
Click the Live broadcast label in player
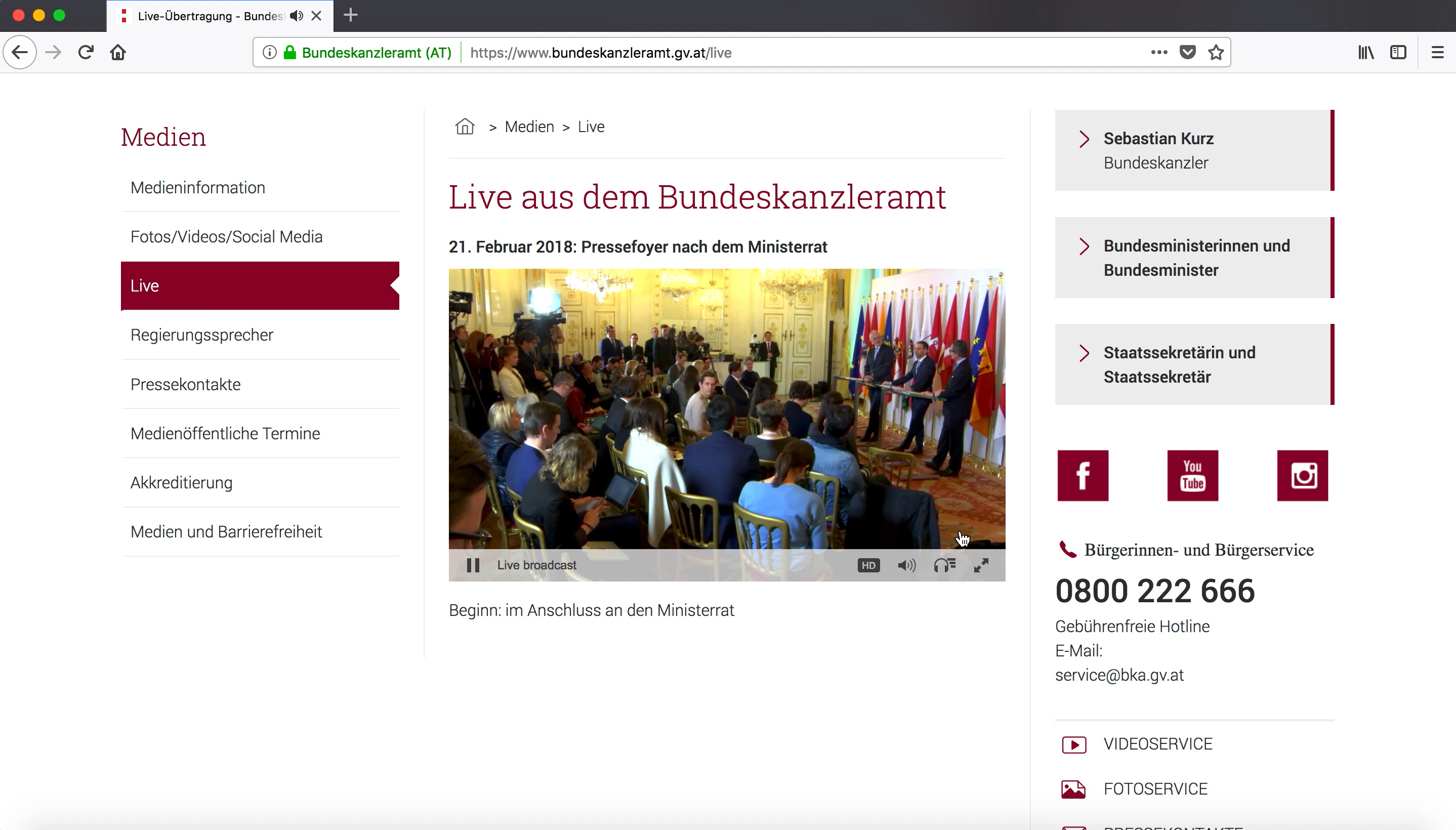coord(537,565)
